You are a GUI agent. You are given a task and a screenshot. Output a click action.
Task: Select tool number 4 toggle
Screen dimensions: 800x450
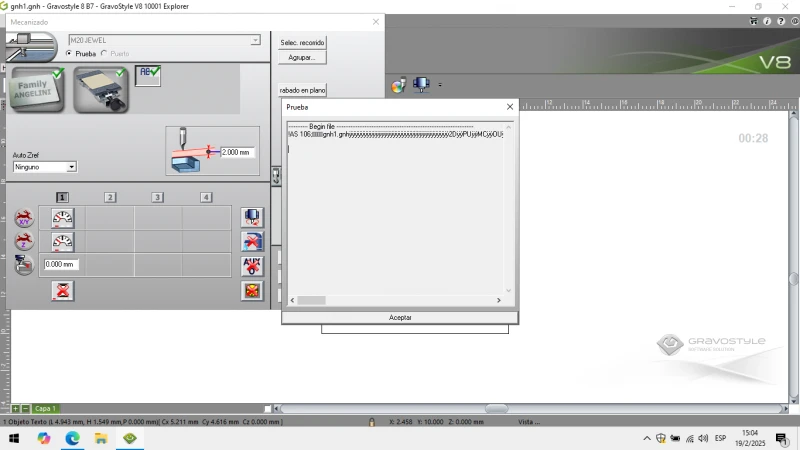click(x=206, y=197)
